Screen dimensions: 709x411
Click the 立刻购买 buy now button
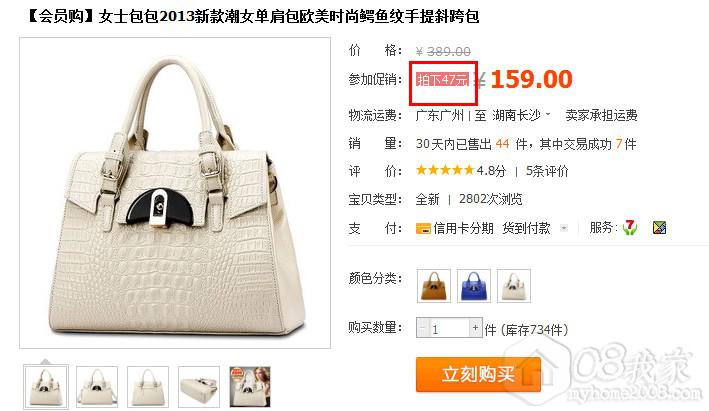(x=478, y=374)
